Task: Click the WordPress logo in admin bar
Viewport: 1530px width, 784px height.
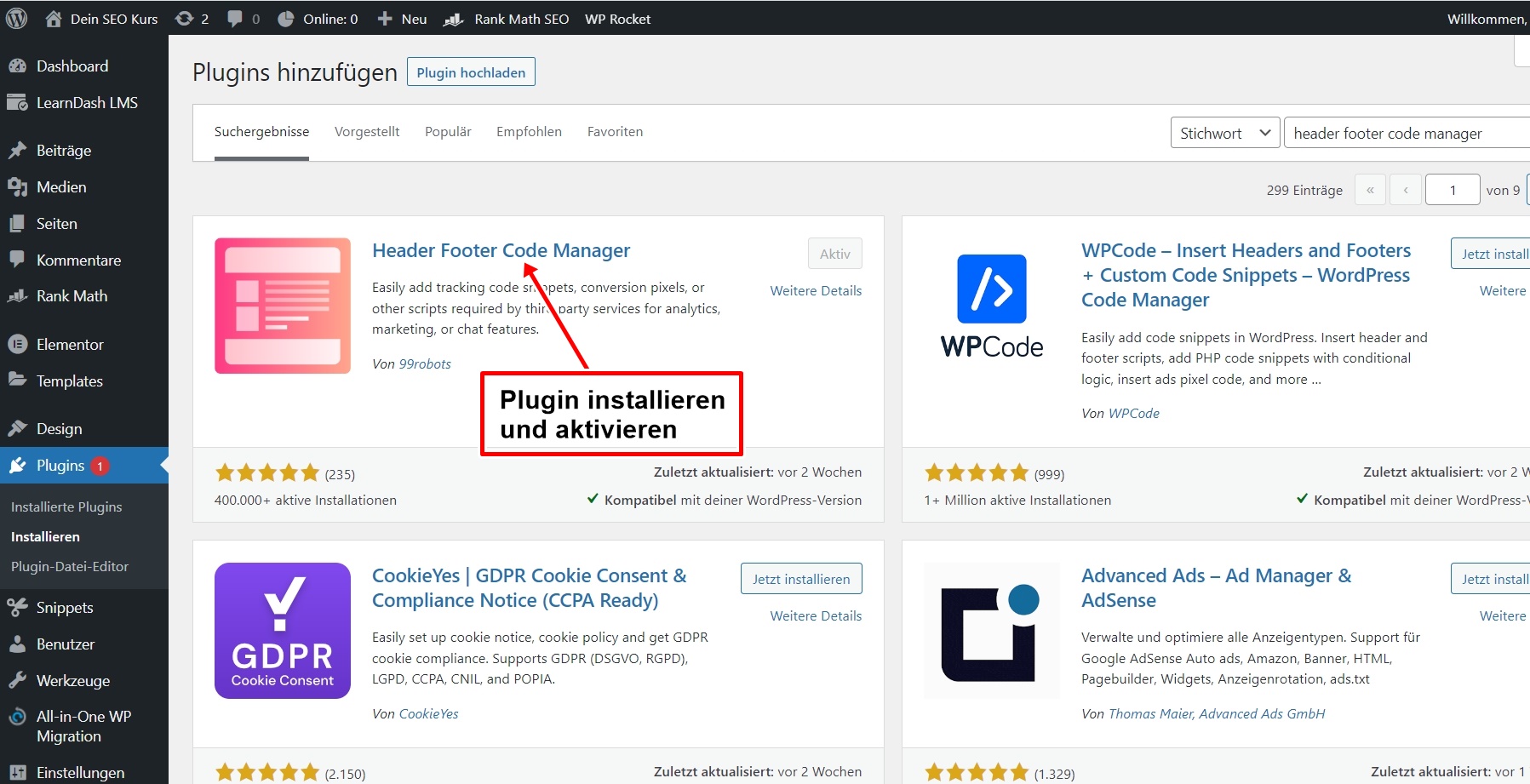Action: [16, 19]
